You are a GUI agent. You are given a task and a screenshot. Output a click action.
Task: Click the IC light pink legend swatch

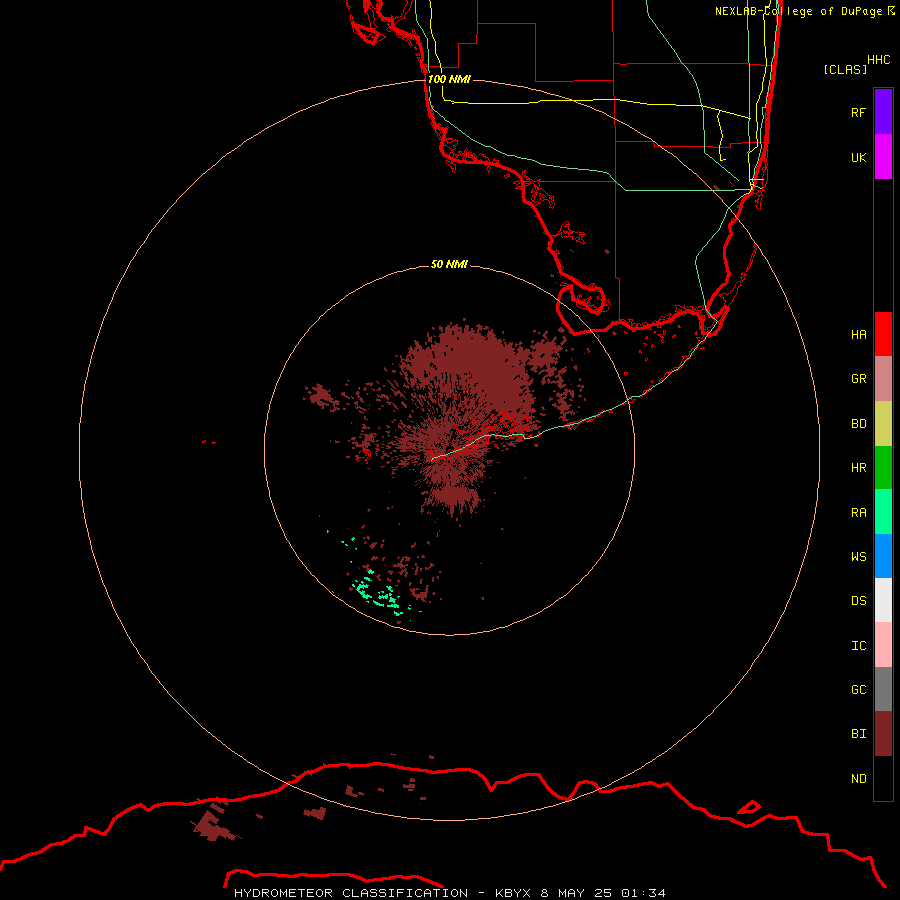pyautogui.click(x=883, y=645)
